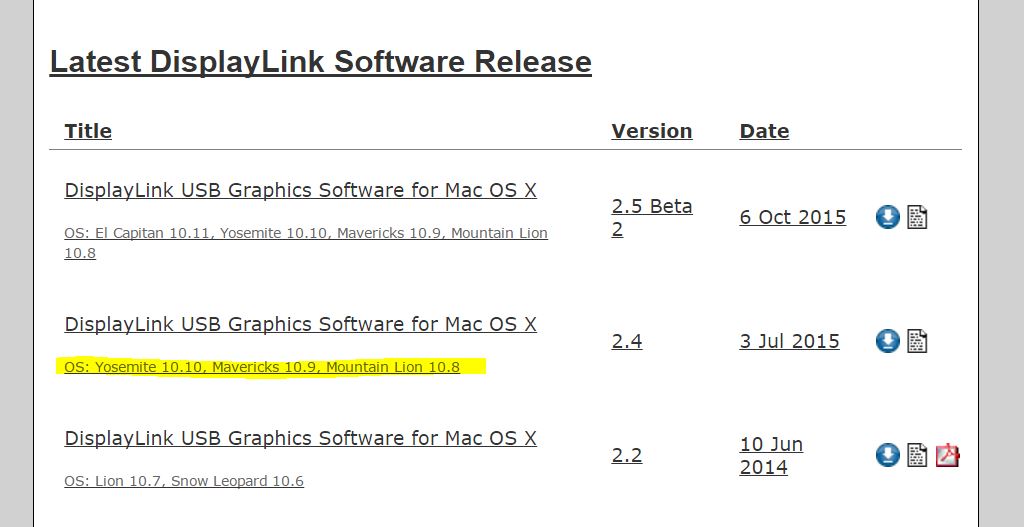
Task: Click the 3 Jul 2015 date link
Action: [790, 341]
